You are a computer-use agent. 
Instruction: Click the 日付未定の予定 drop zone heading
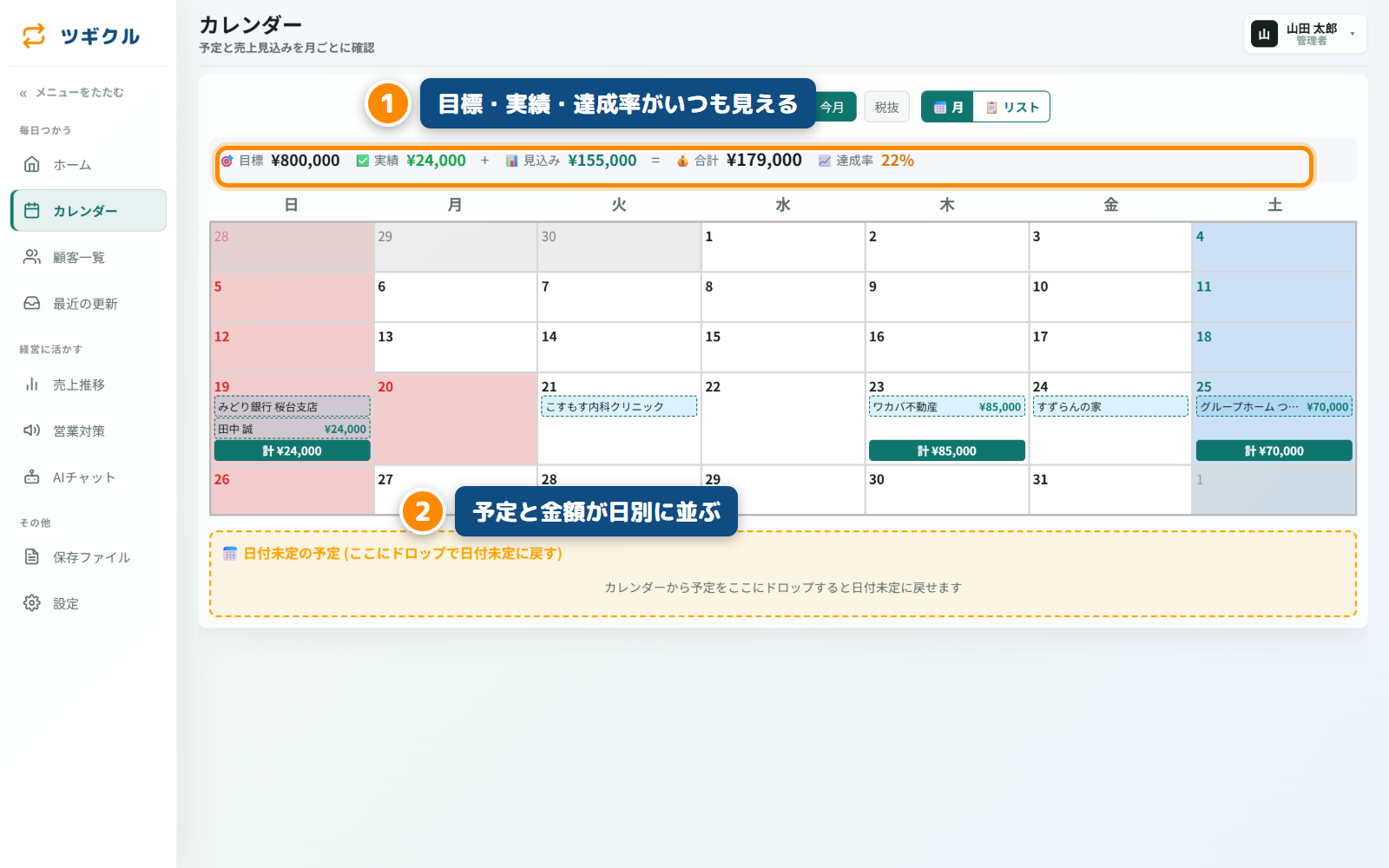(x=403, y=553)
